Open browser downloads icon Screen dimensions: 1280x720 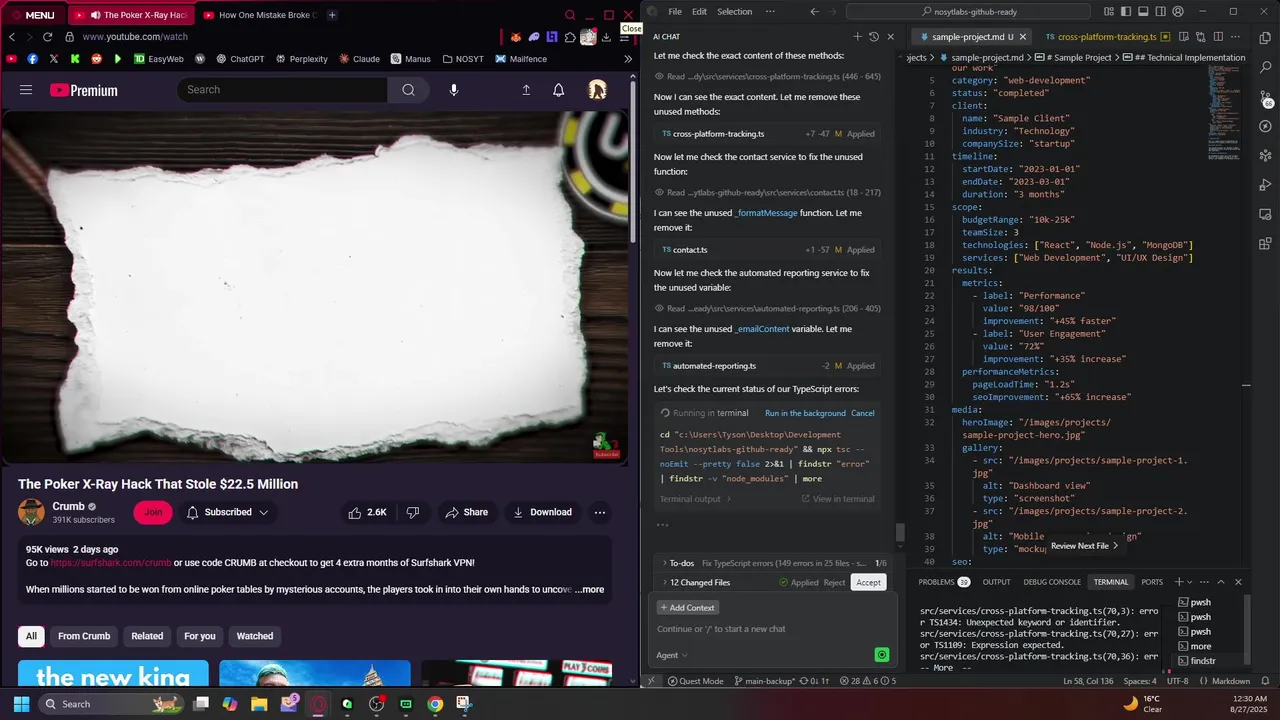(x=606, y=37)
